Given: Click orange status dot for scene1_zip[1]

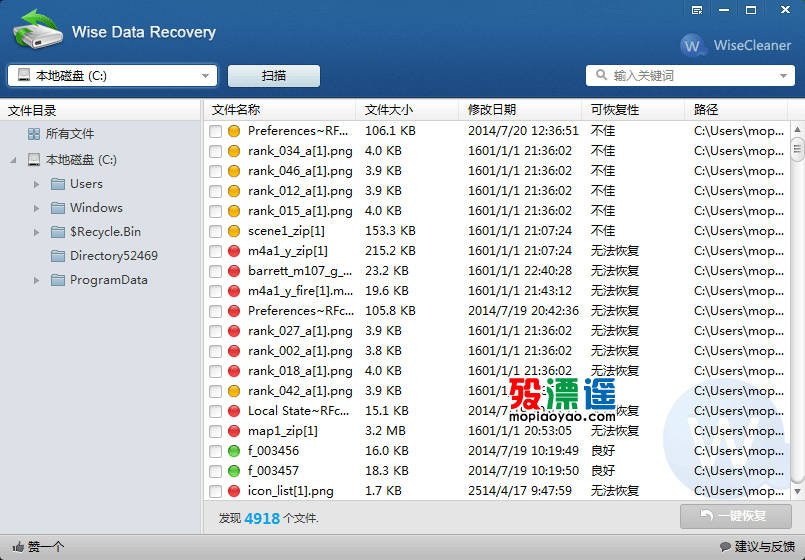Looking at the screenshot, I should pos(234,231).
